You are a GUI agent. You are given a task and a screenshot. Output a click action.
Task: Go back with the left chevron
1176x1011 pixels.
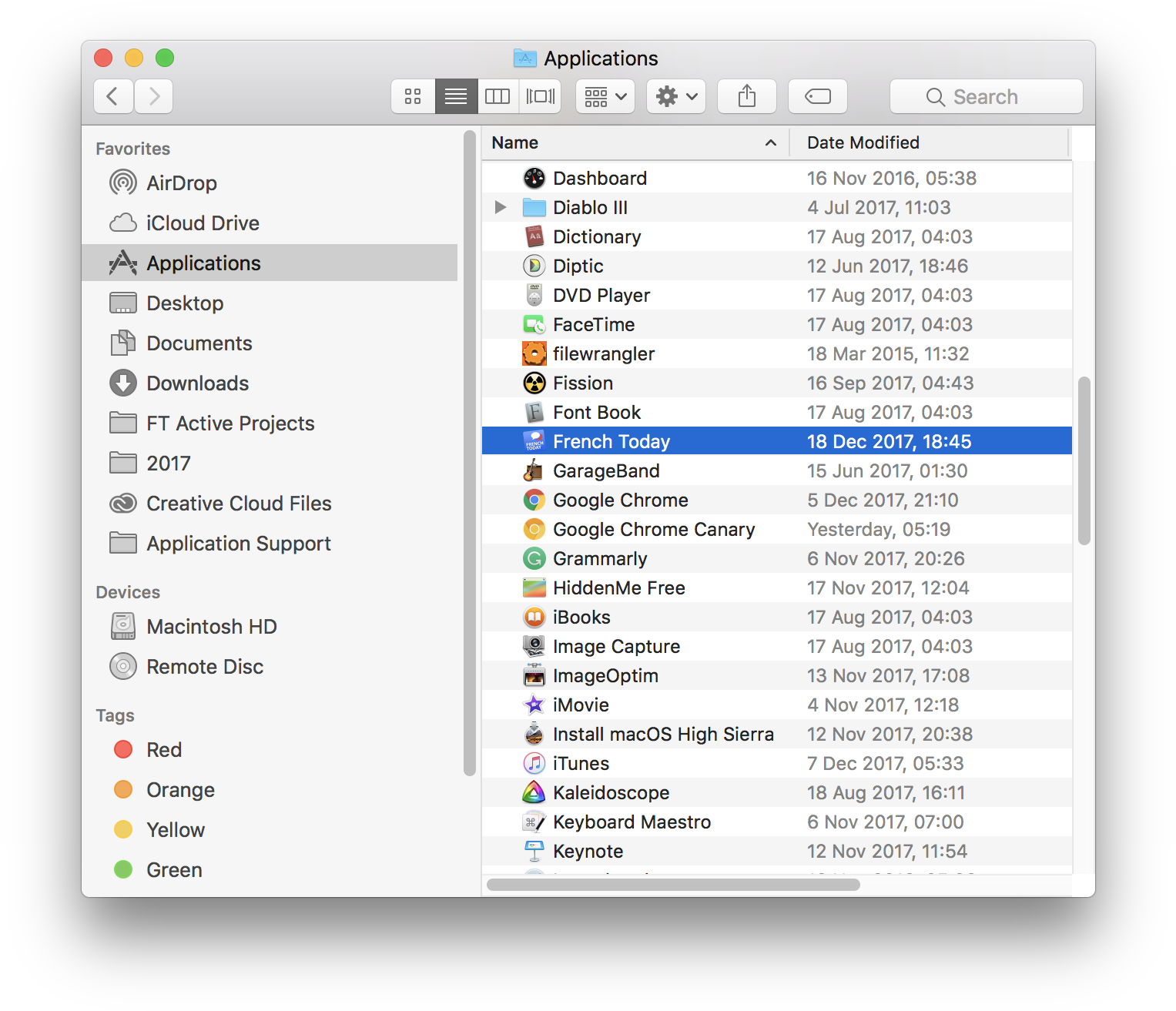point(113,96)
